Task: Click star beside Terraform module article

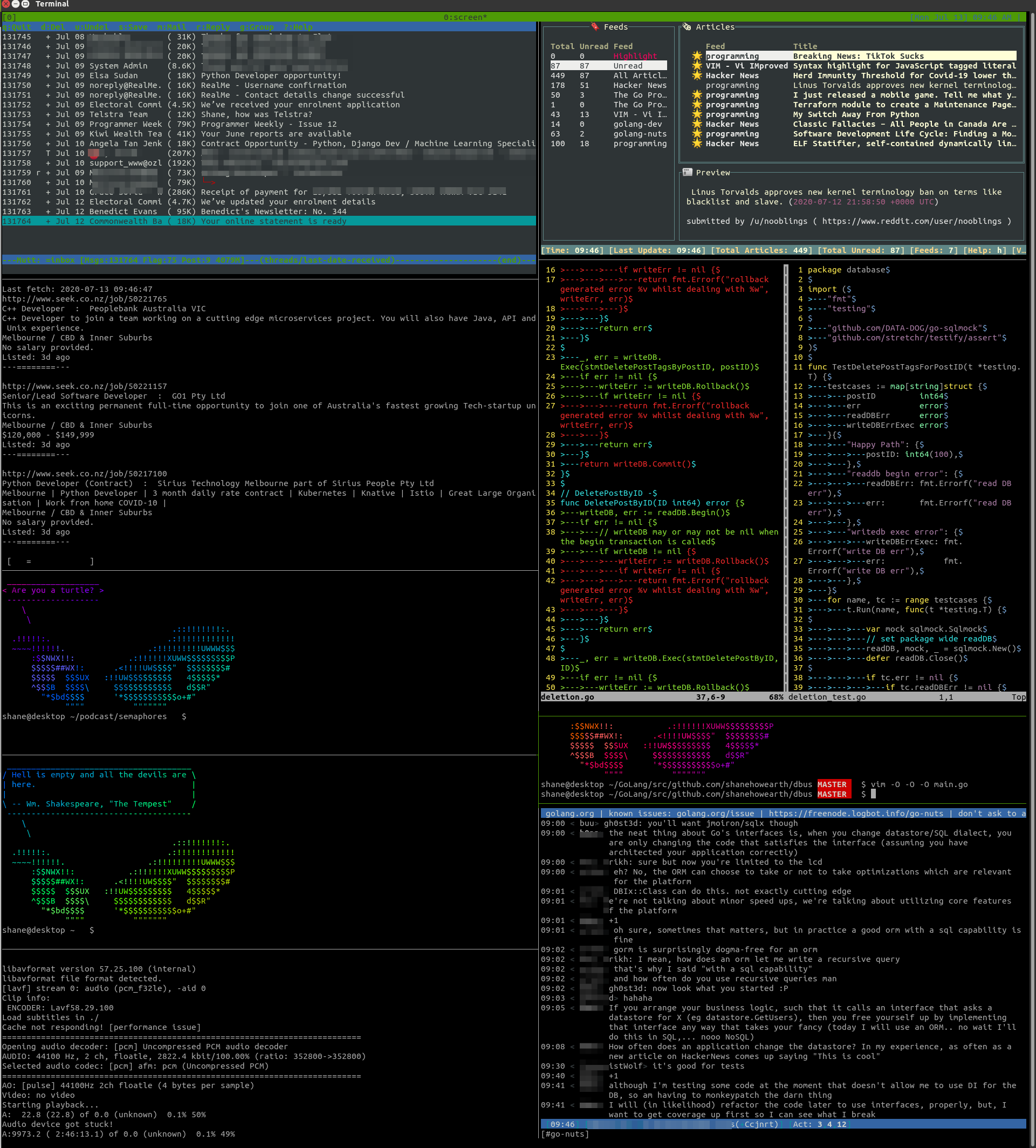Action: pyautogui.click(x=697, y=105)
